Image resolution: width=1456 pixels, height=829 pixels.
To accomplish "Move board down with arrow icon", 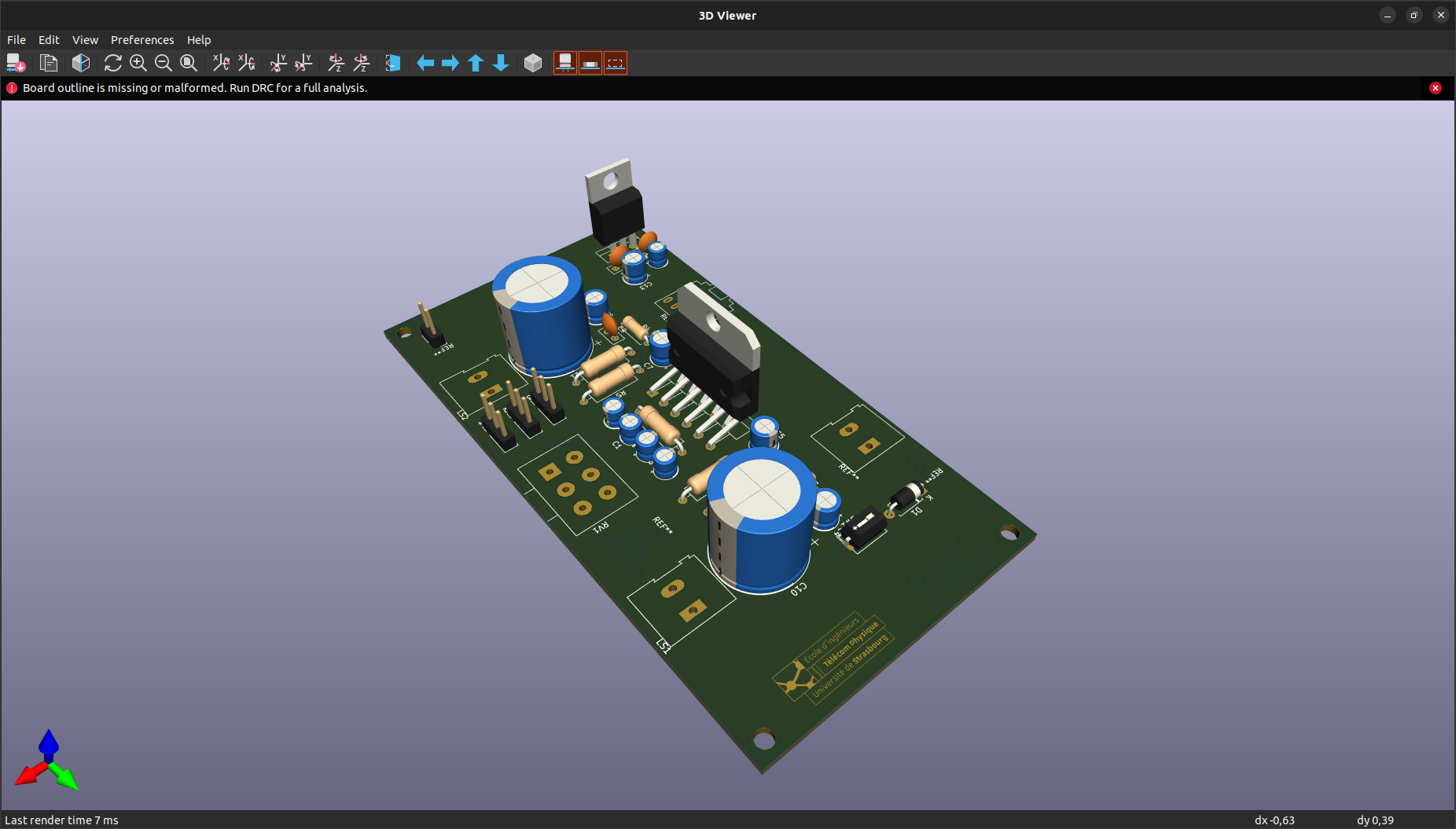I will tap(501, 63).
